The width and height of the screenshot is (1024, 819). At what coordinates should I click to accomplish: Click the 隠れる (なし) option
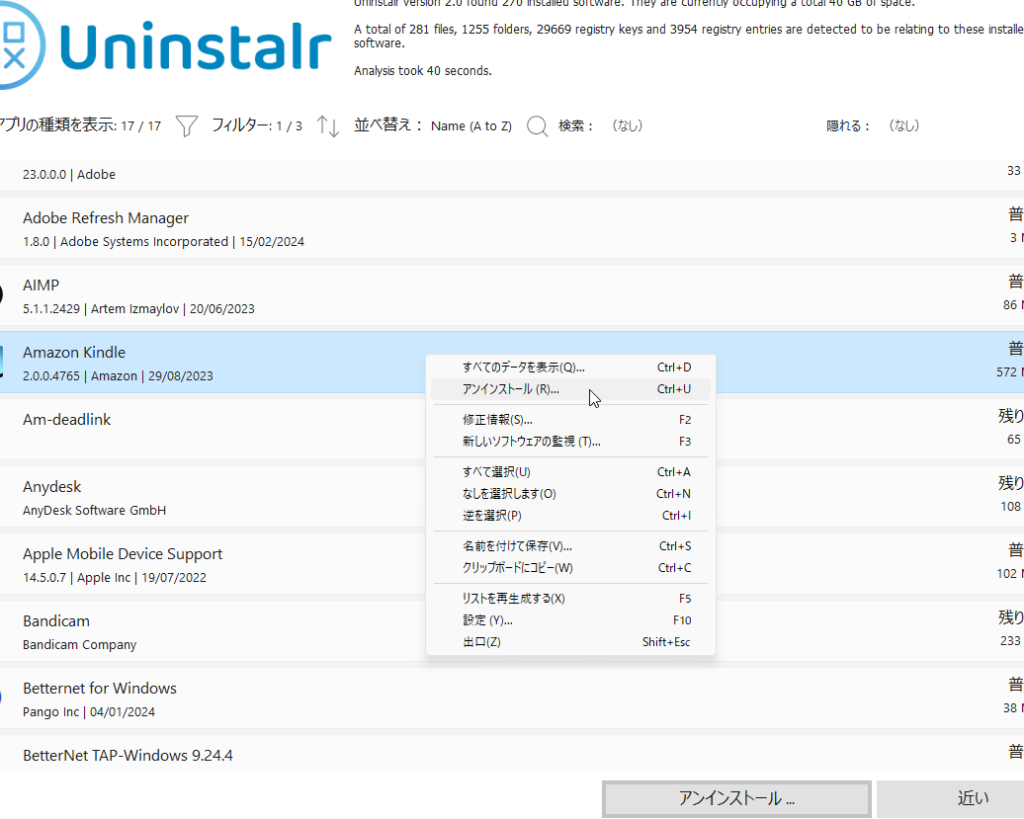(872, 125)
